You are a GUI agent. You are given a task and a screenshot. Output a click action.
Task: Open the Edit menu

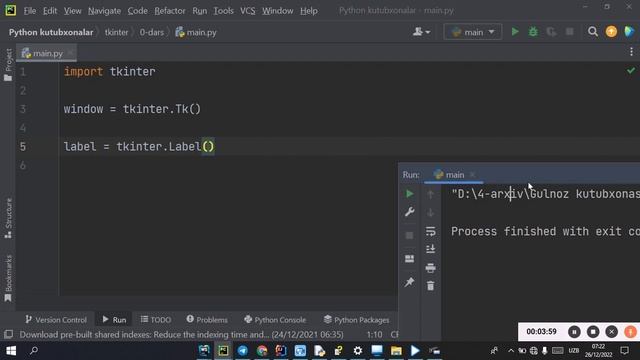tap(50, 11)
